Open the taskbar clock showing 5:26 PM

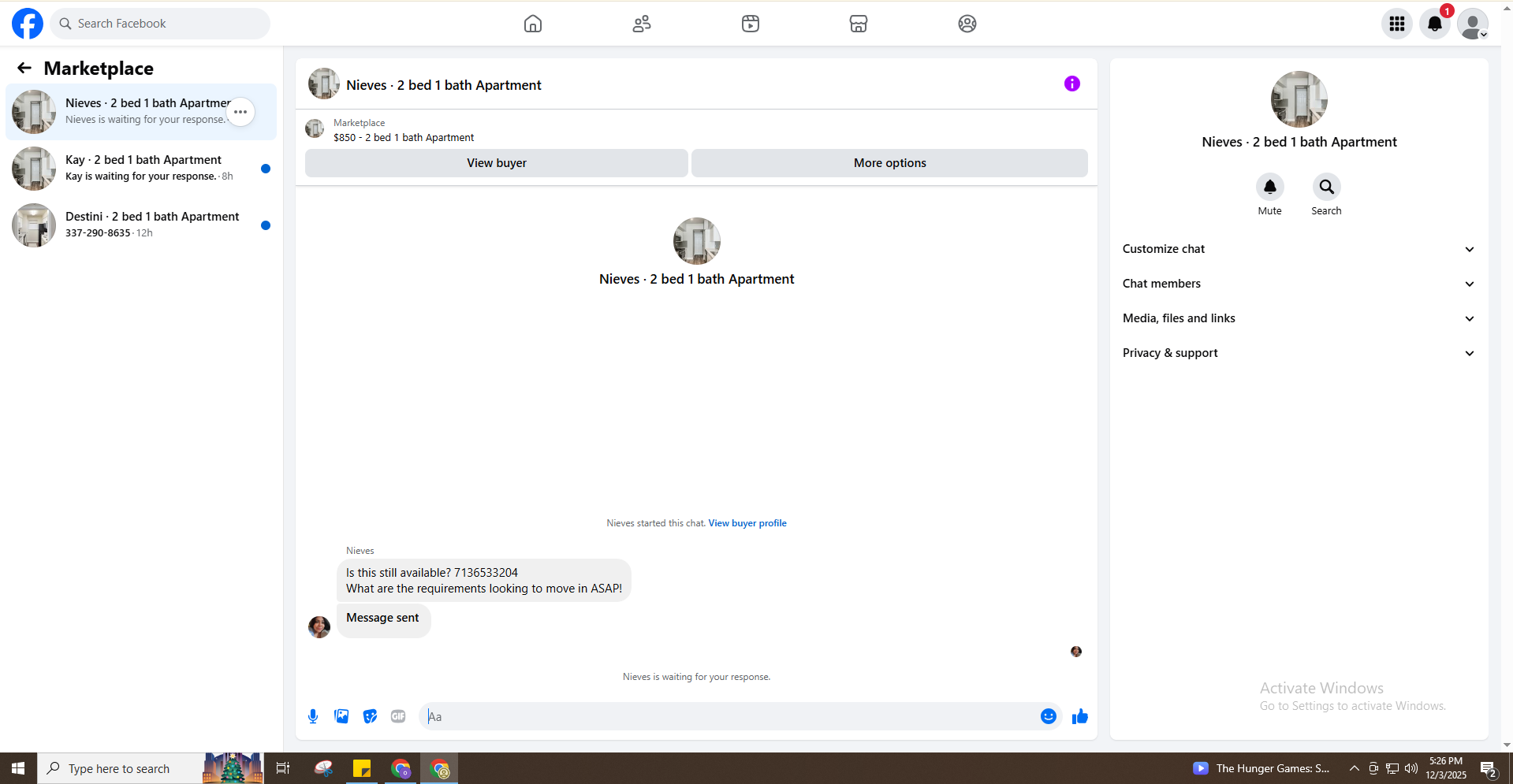1446,768
